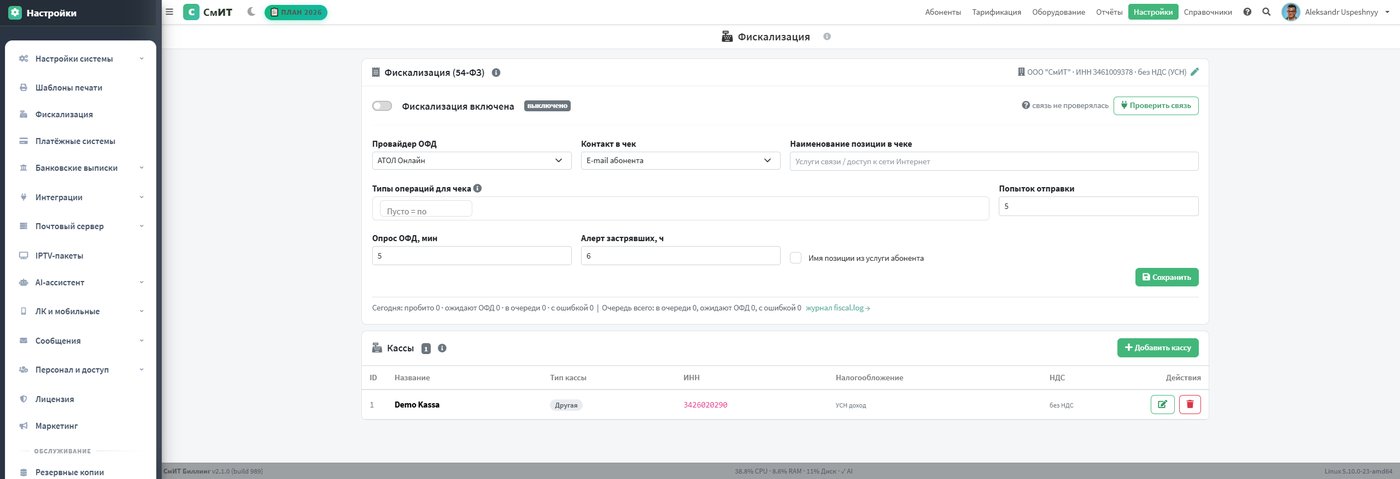Save settings with the Сохранить button
This screenshot has width=1400, height=479.
coord(1166,277)
